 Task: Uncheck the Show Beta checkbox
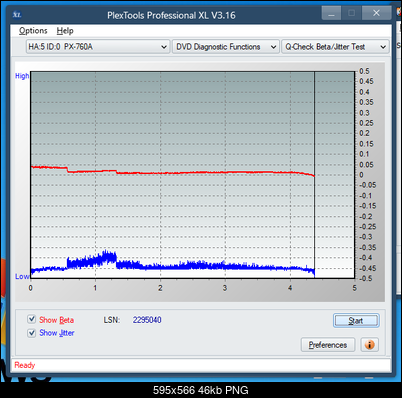click(32, 319)
